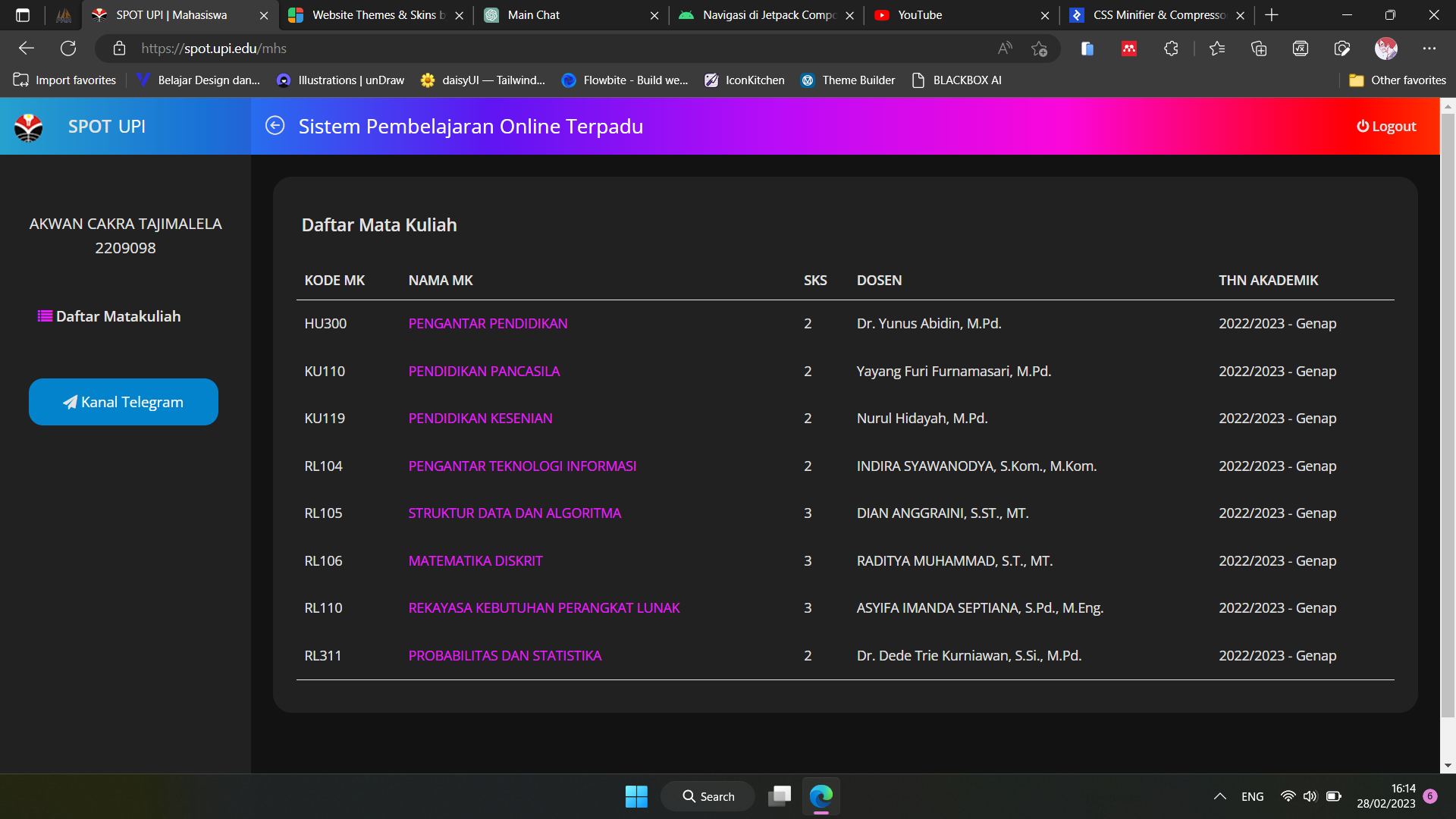Open Read Aloud icon in address bar
1456x819 pixels.
coord(1005,49)
